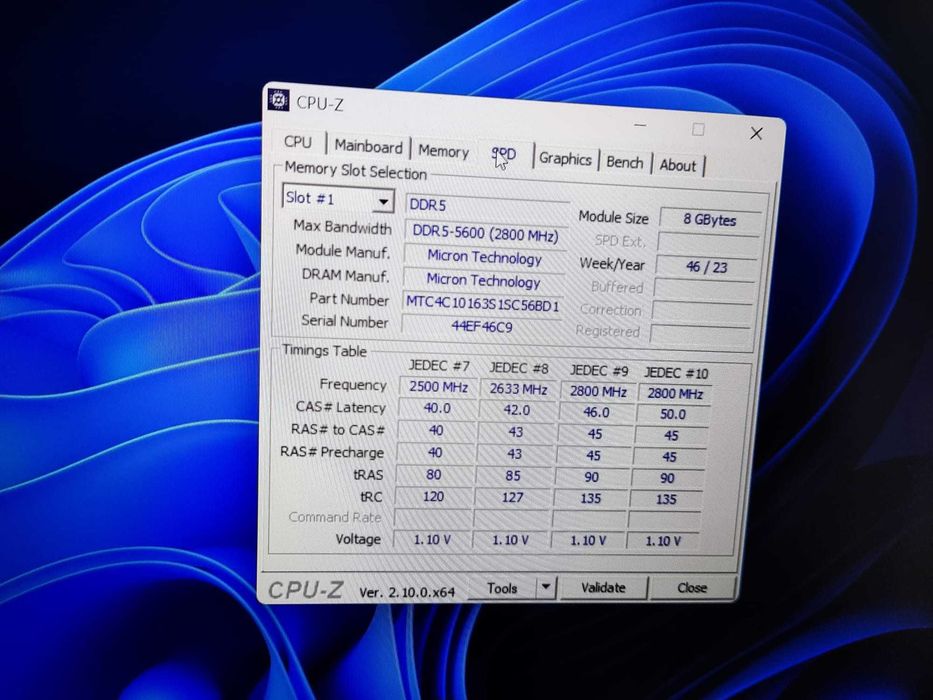Click the Tools button
This screenshot has height=700, width=933.
point(502,588)
